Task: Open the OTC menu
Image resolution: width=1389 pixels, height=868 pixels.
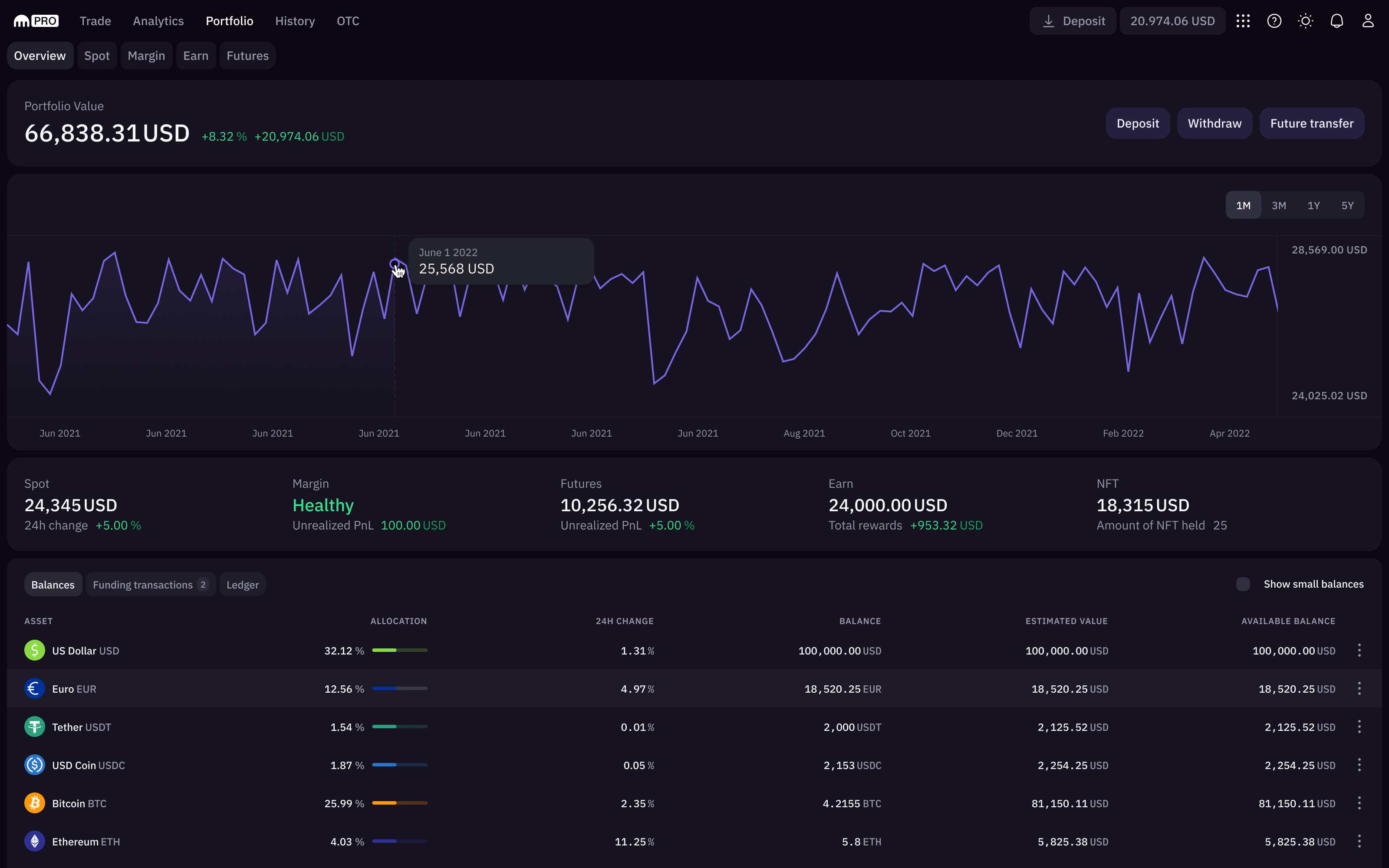Action: coord(348,21)
